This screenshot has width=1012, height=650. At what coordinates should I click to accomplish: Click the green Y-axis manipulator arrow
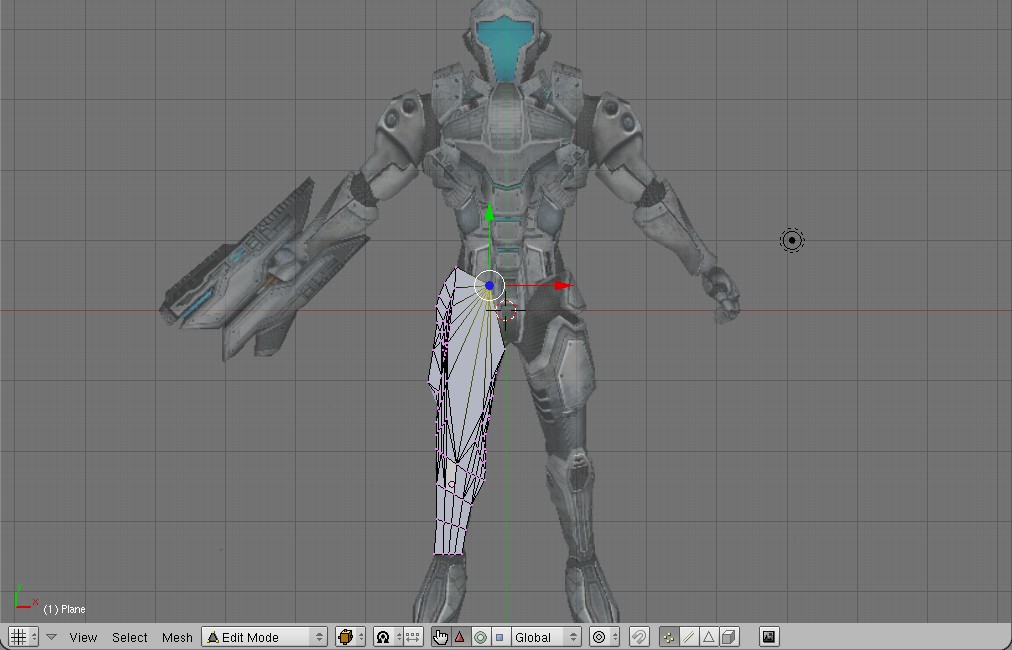click(489, 212)
